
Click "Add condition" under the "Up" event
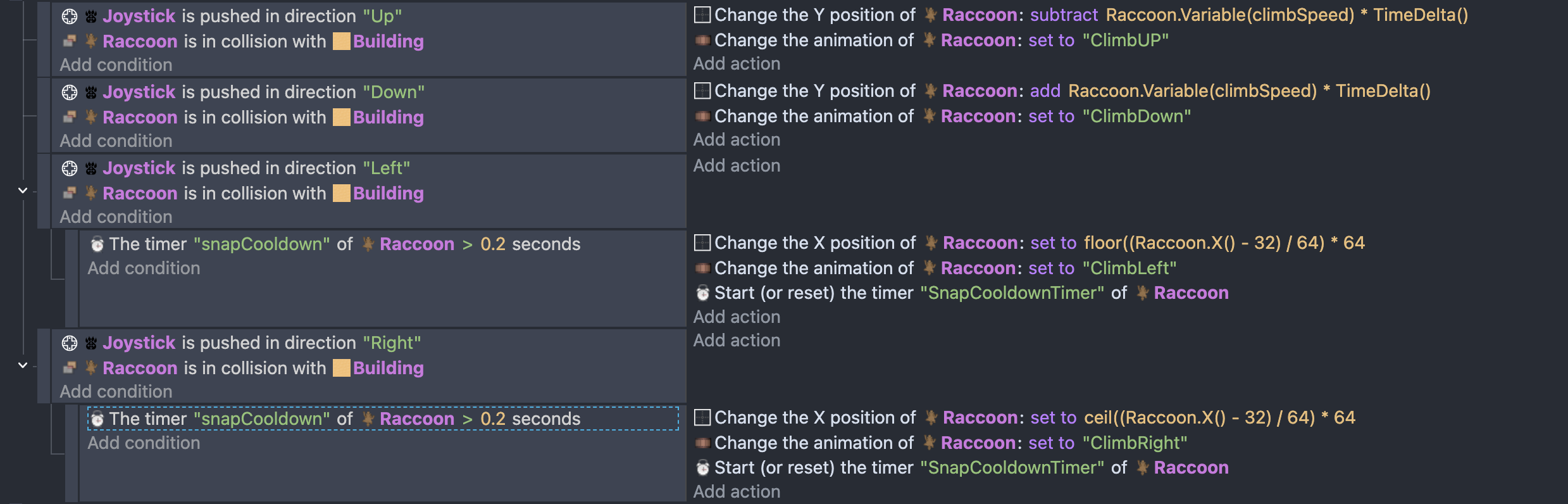click(x=116, y=65)
